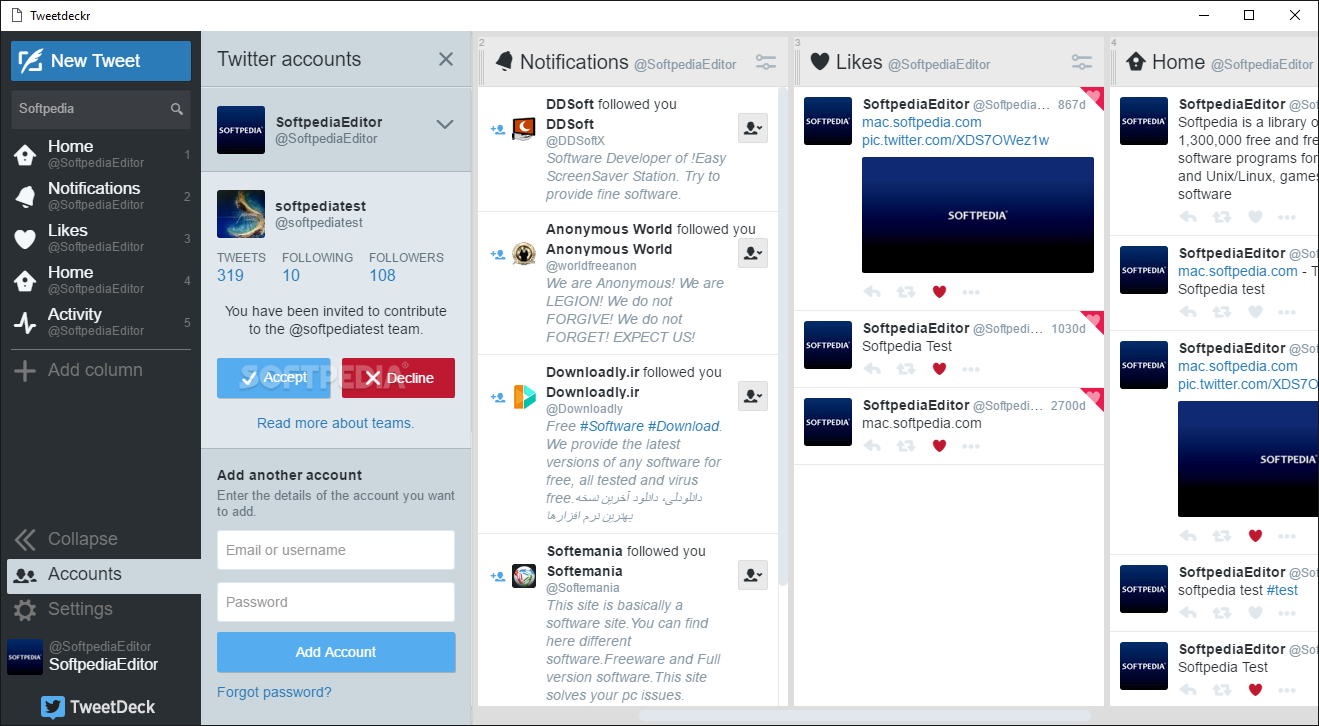Click the Email or username field
The height and width of the screenshot is (726, 1319).
[x=336, y=550]
